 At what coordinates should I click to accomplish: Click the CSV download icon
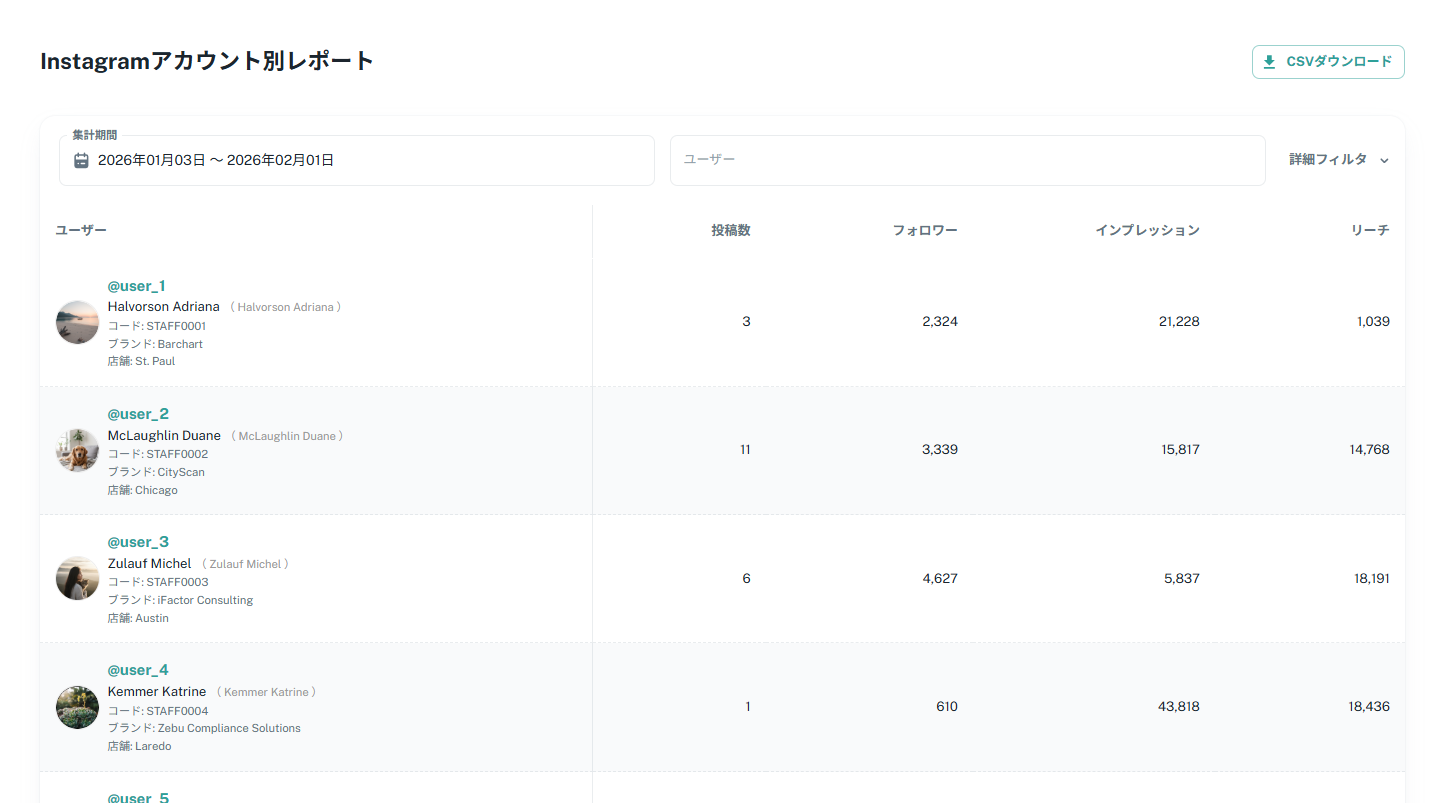[1269, 62]
